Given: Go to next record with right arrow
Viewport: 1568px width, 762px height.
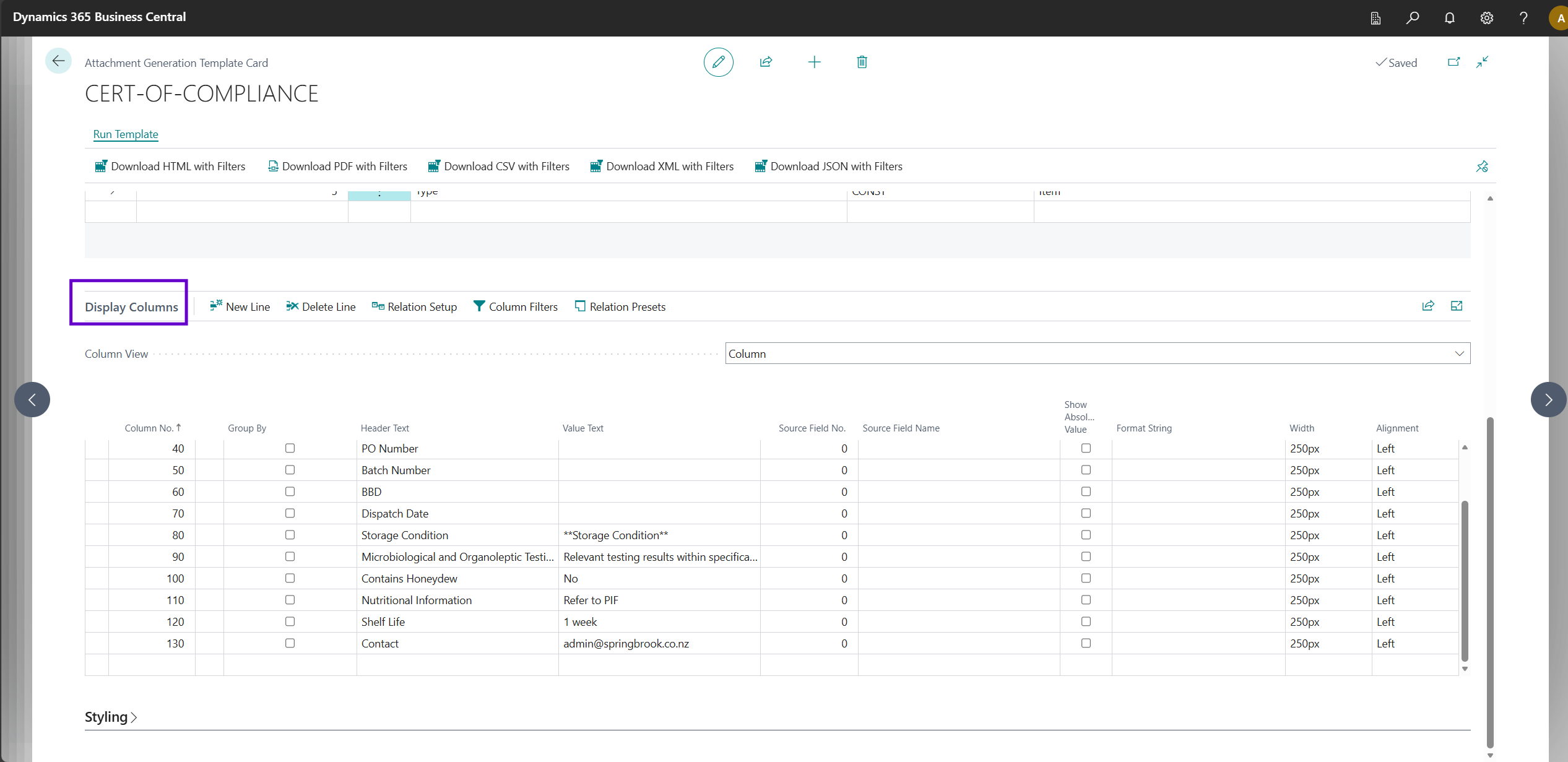Looking at the screenshot, I should (1548, 399).
